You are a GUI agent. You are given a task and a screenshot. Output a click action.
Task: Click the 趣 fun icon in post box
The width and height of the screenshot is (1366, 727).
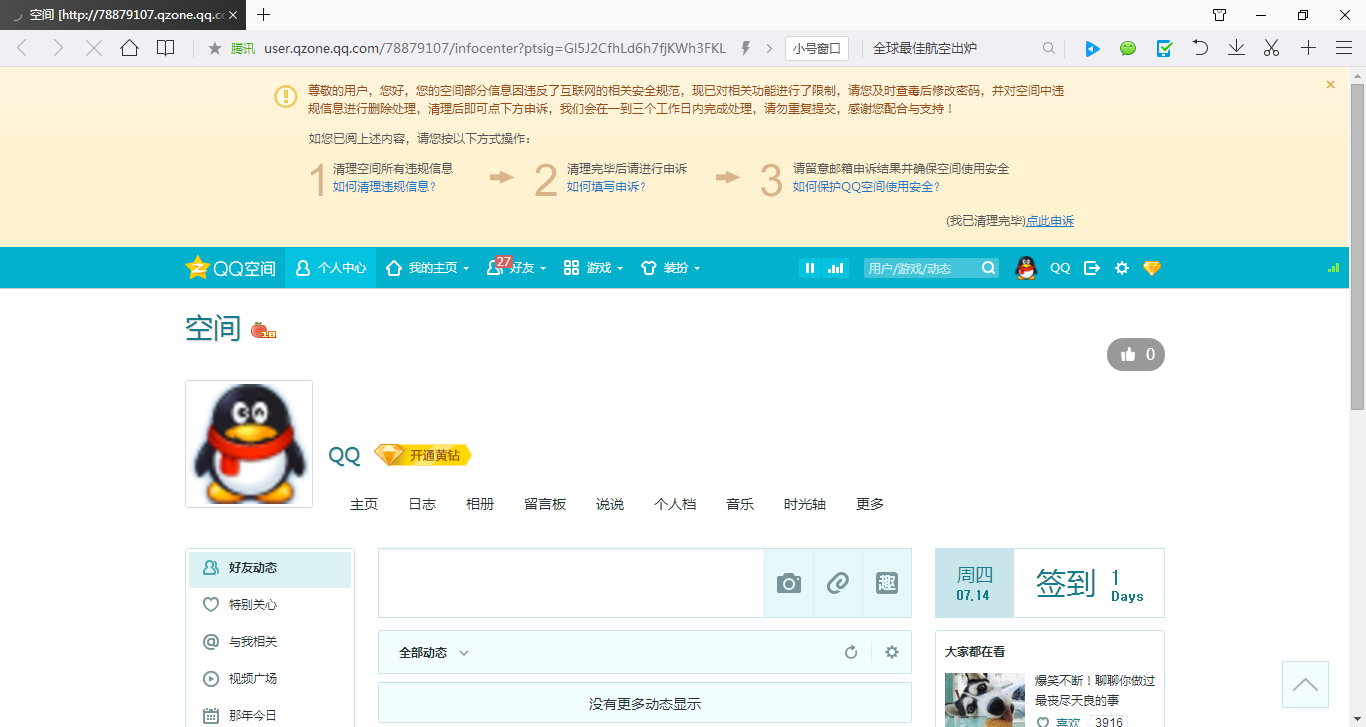click(887, 583)
